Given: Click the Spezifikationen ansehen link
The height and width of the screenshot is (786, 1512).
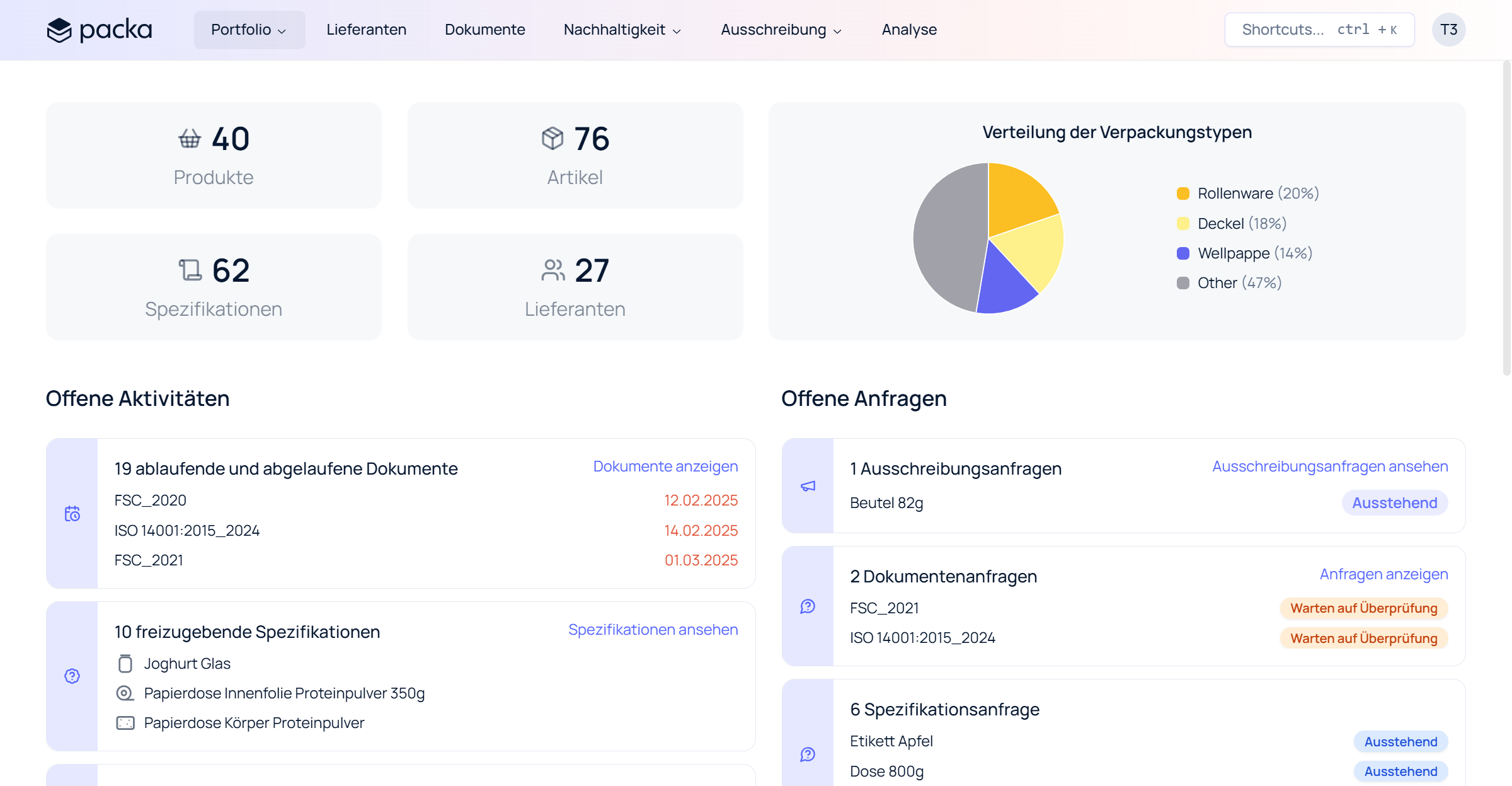Looking at the screenshot, I should (x=653, y=630).
